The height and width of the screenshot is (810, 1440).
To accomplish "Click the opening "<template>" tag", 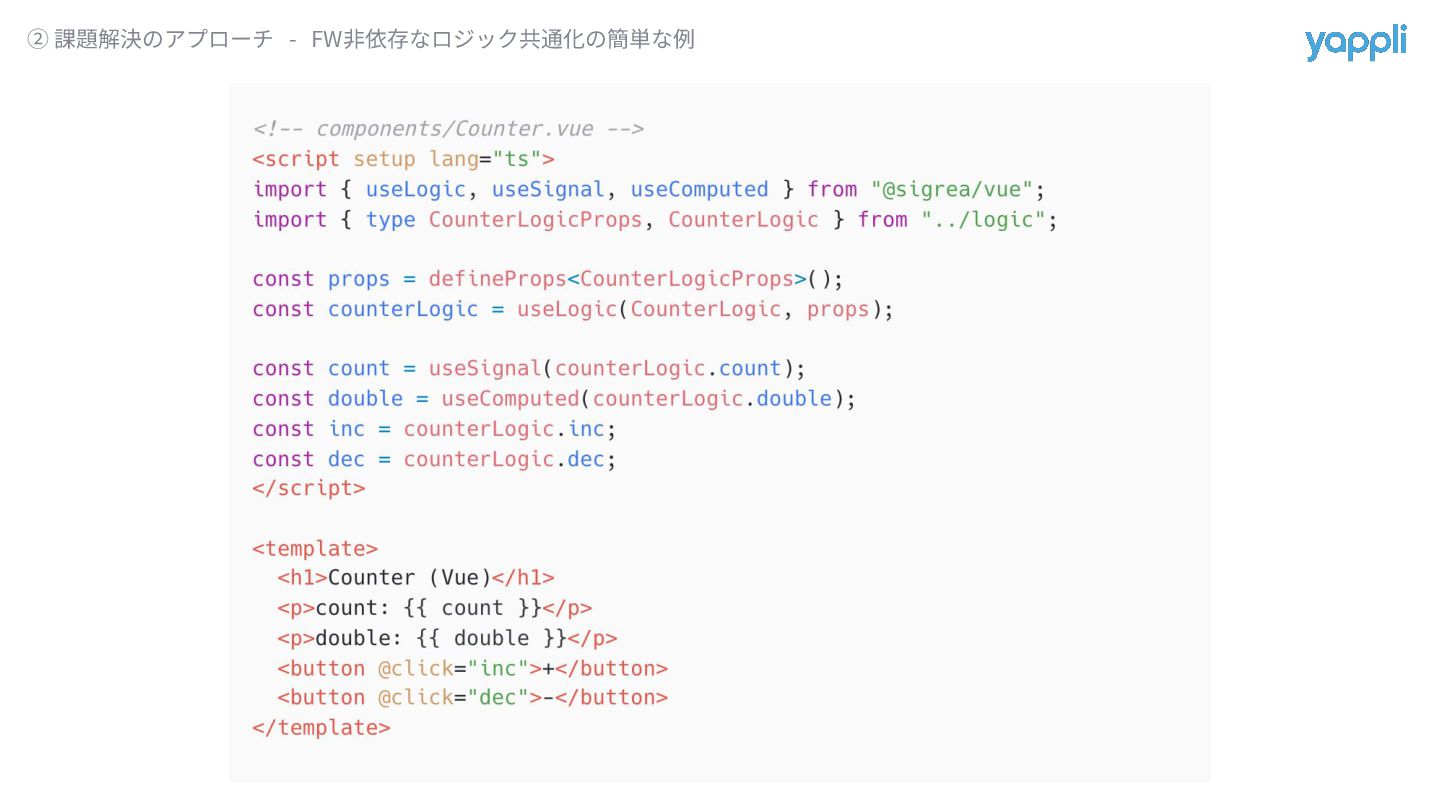I will tap(315, 549).
